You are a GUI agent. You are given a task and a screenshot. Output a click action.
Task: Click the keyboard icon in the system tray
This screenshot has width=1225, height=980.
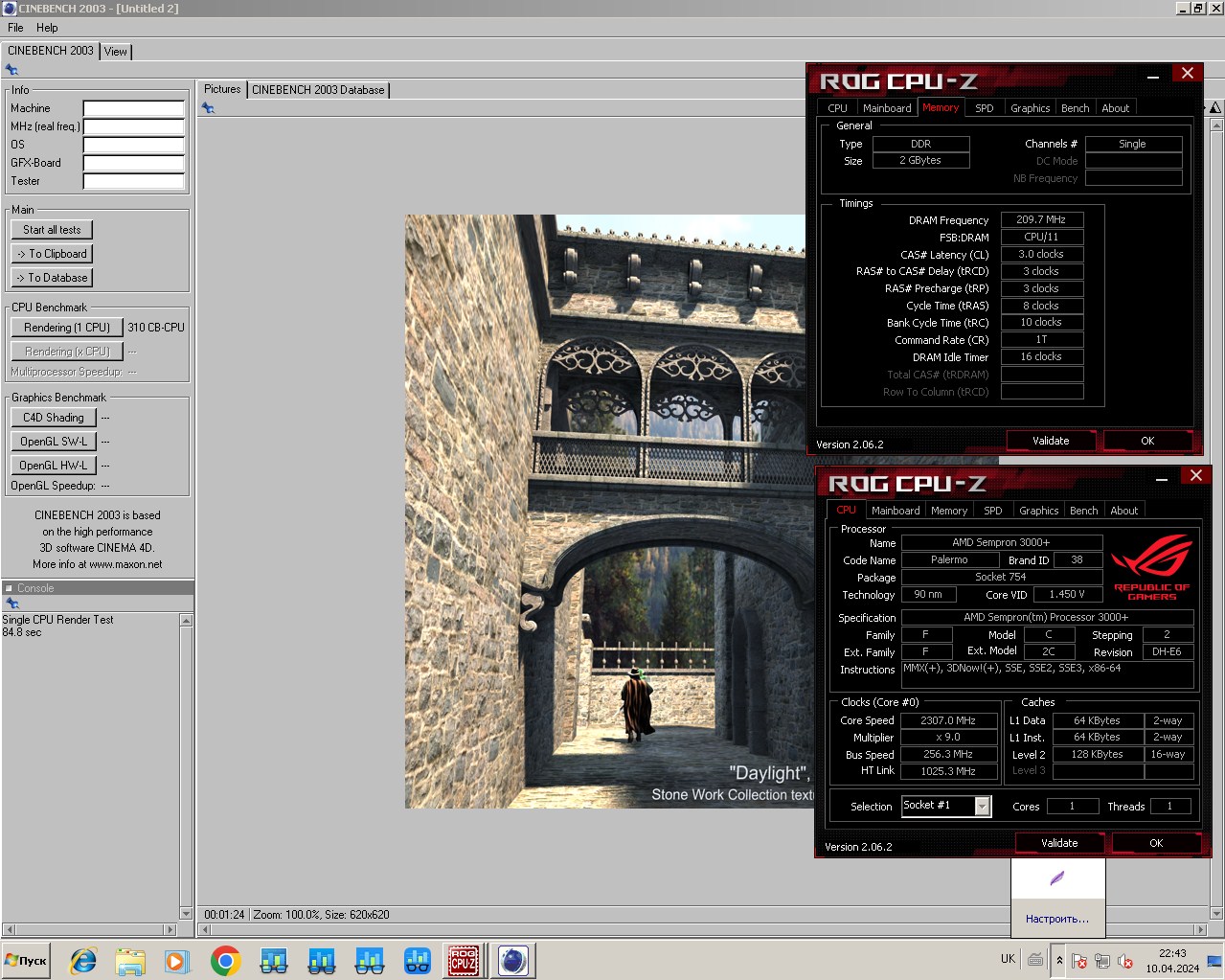click(1035, 959)
